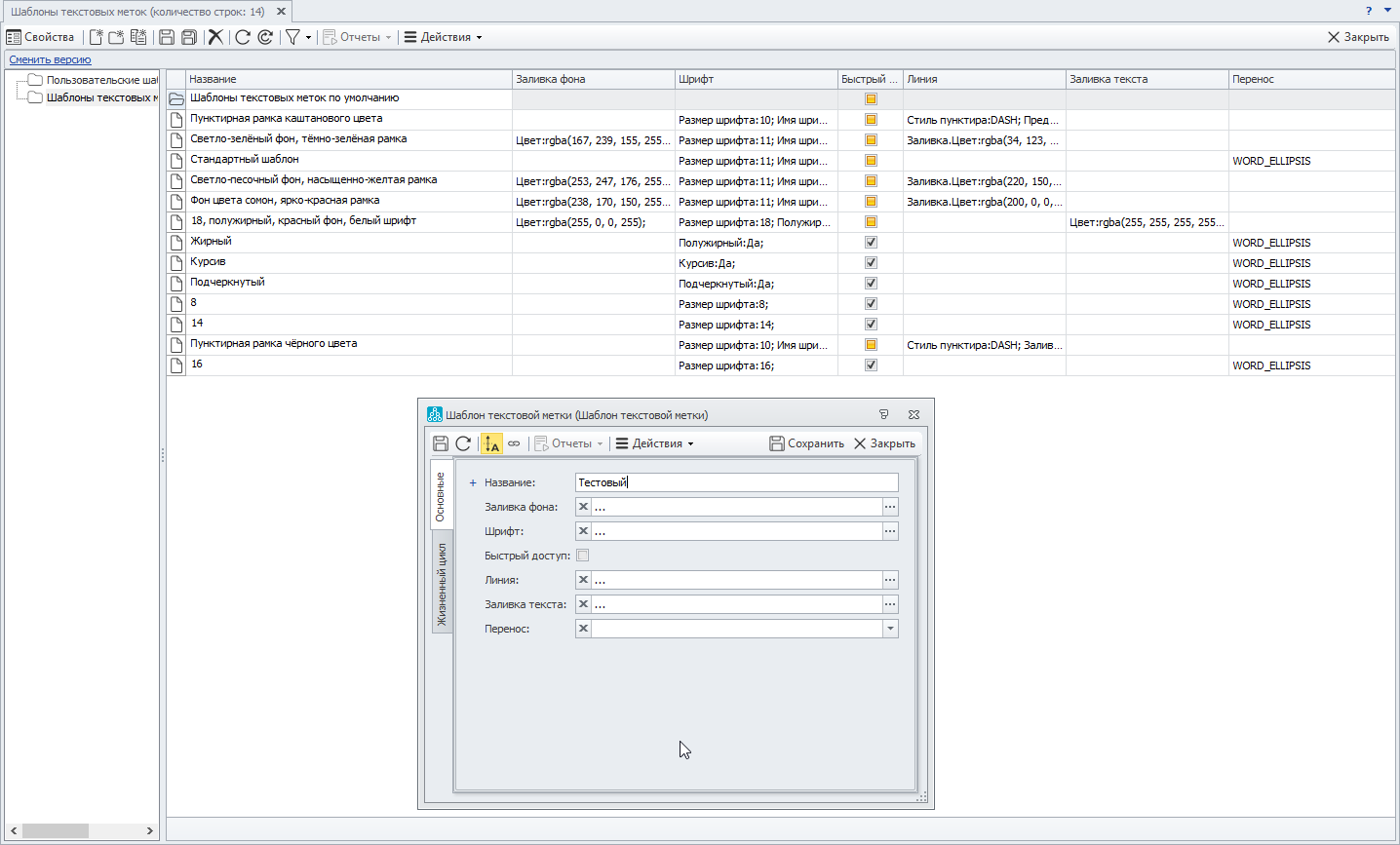
Task: Click the chain link icon in dialog
Action: (x=514, y=443)
